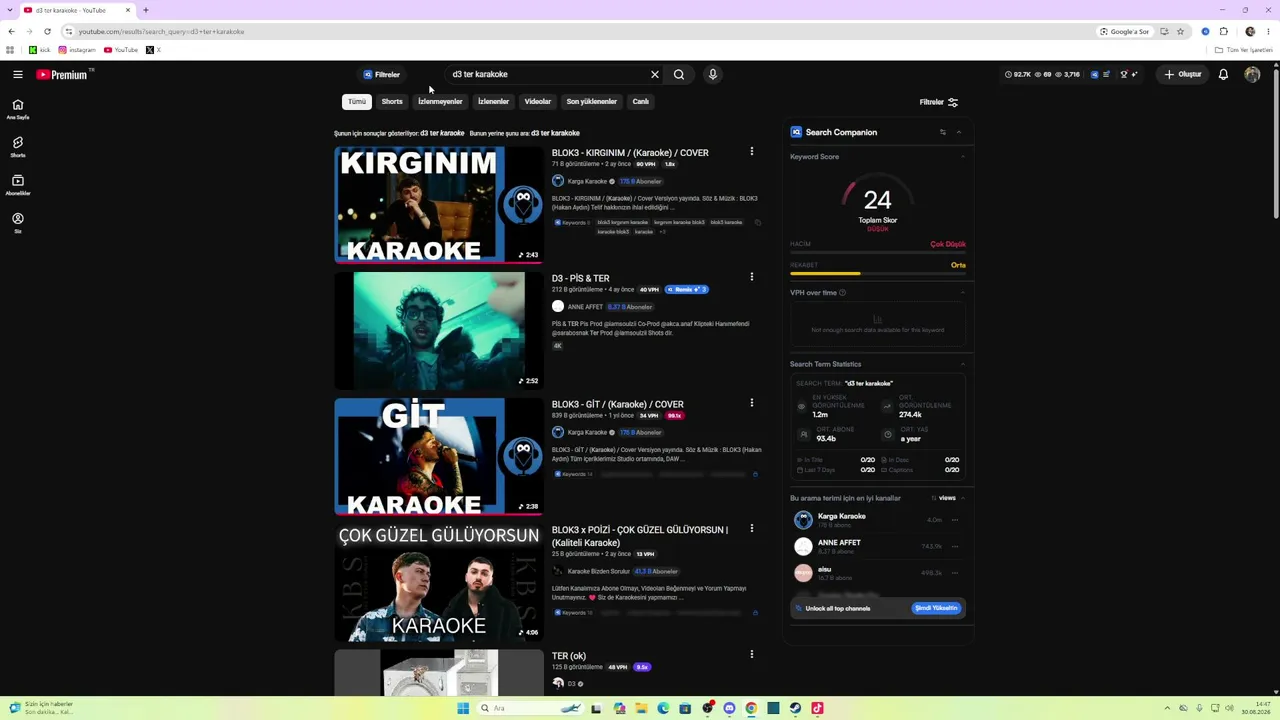Screen dimensions: 1280x720
Task: Collapse the Keyword Score section
Action: click(963, 157)
